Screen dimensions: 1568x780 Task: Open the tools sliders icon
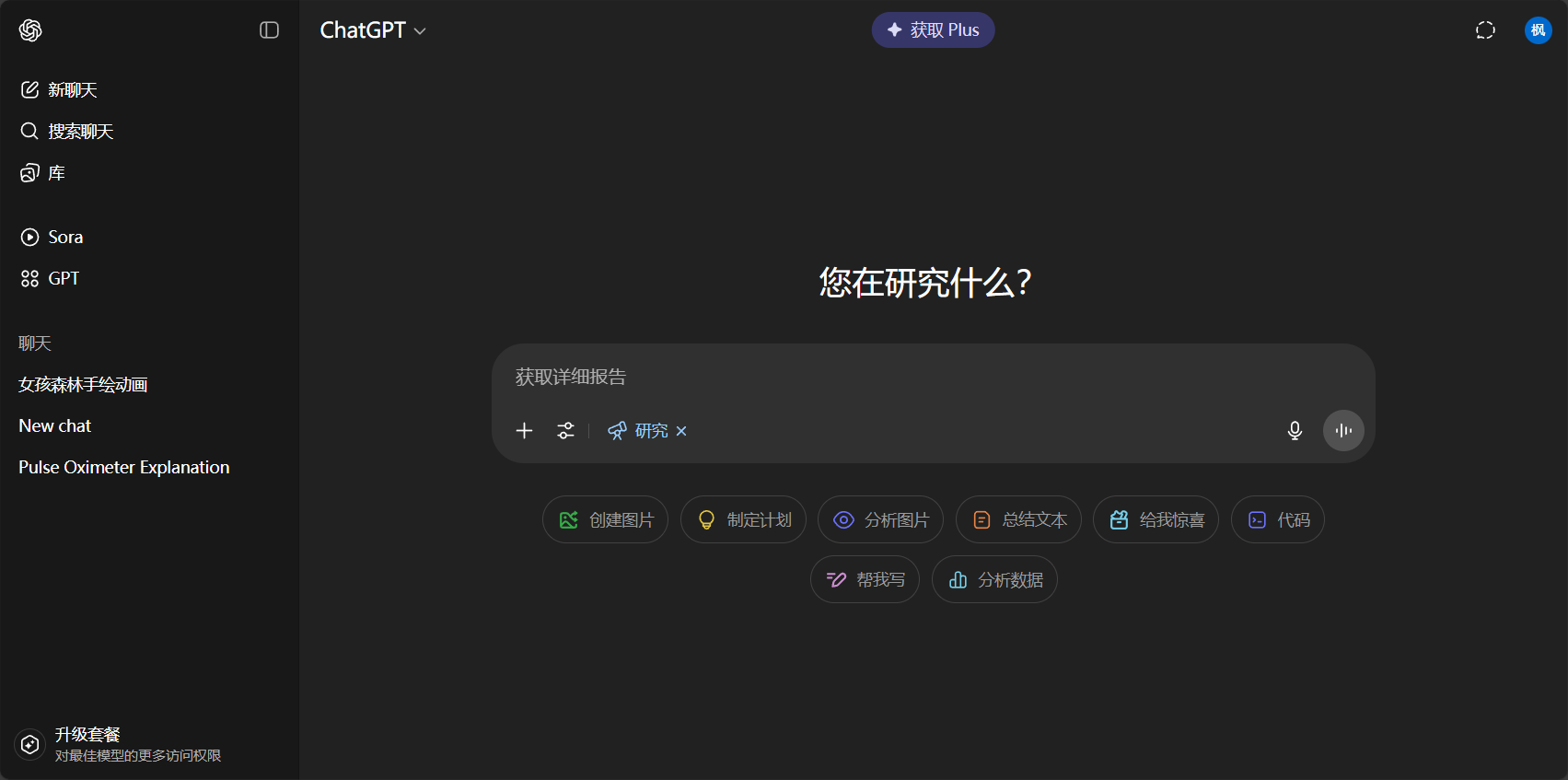(x=565, y=430)
